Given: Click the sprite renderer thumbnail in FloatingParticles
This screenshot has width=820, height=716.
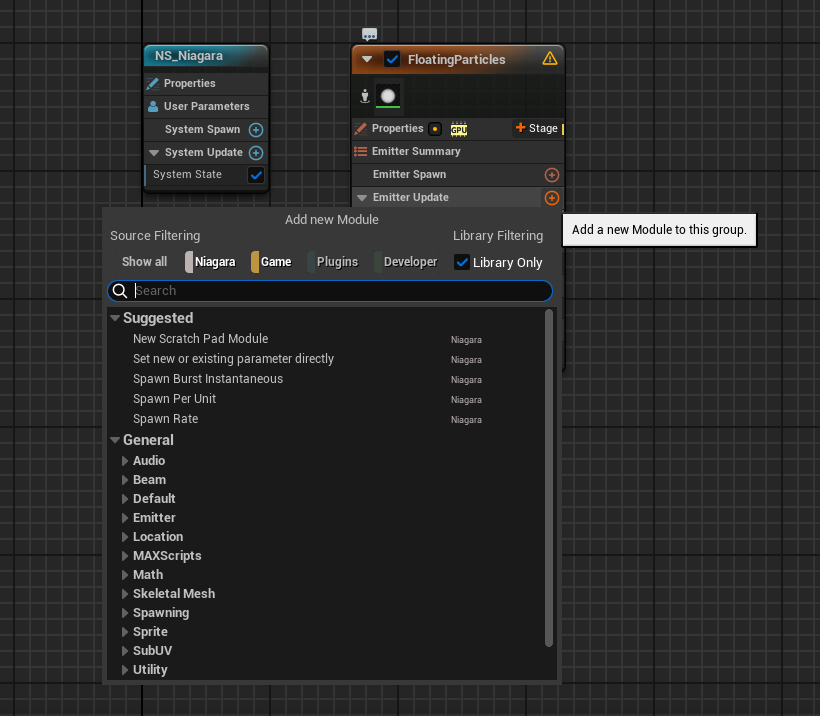Looking at the screenshot, I should 388,96.
